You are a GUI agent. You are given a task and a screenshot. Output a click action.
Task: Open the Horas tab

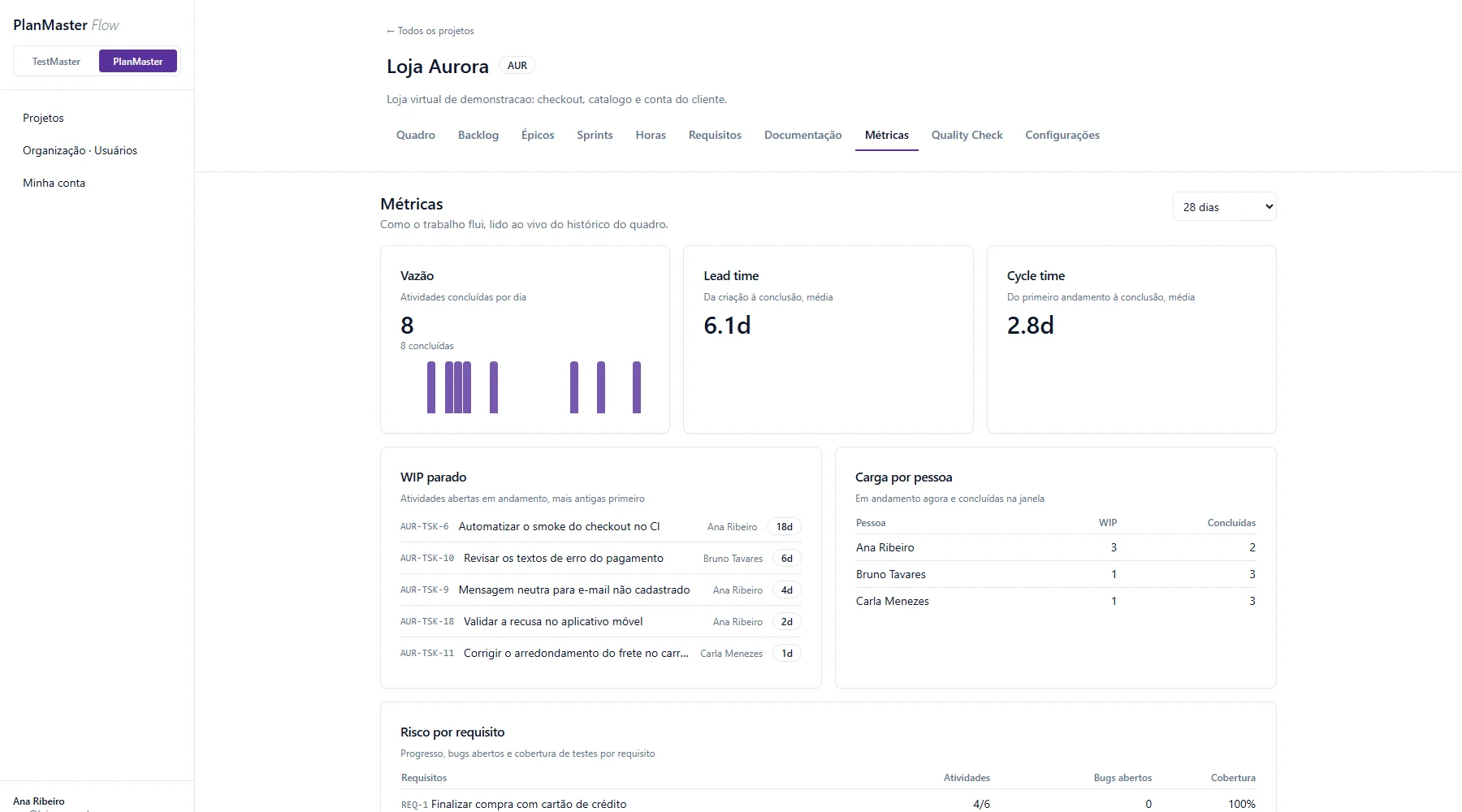651,135
